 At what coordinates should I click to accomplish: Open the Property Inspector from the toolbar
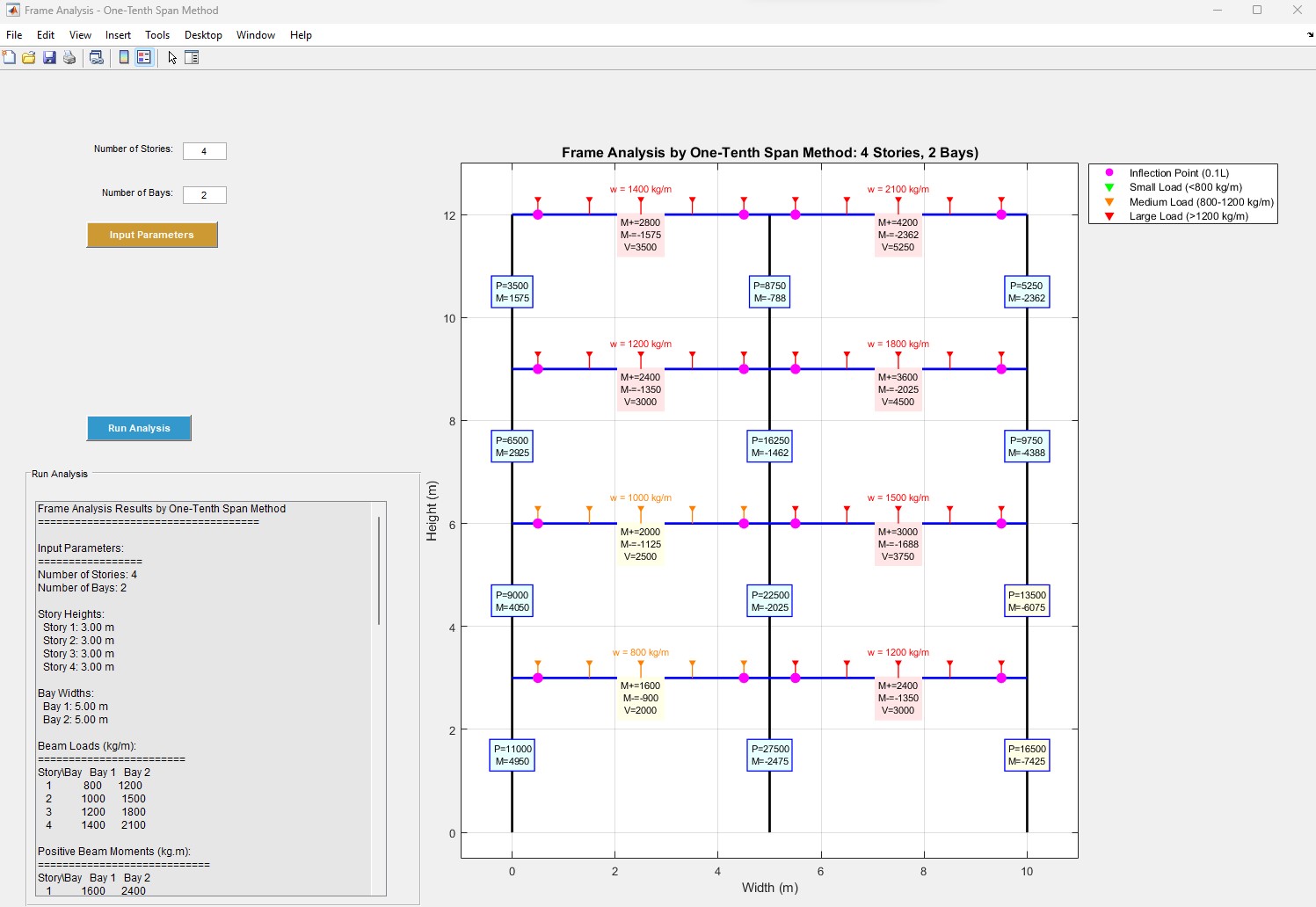[192, 57]
